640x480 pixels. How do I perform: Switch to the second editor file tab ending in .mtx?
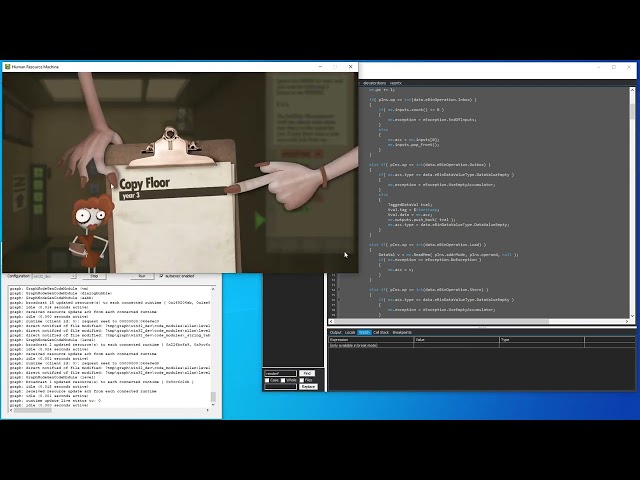coord(395,83)
